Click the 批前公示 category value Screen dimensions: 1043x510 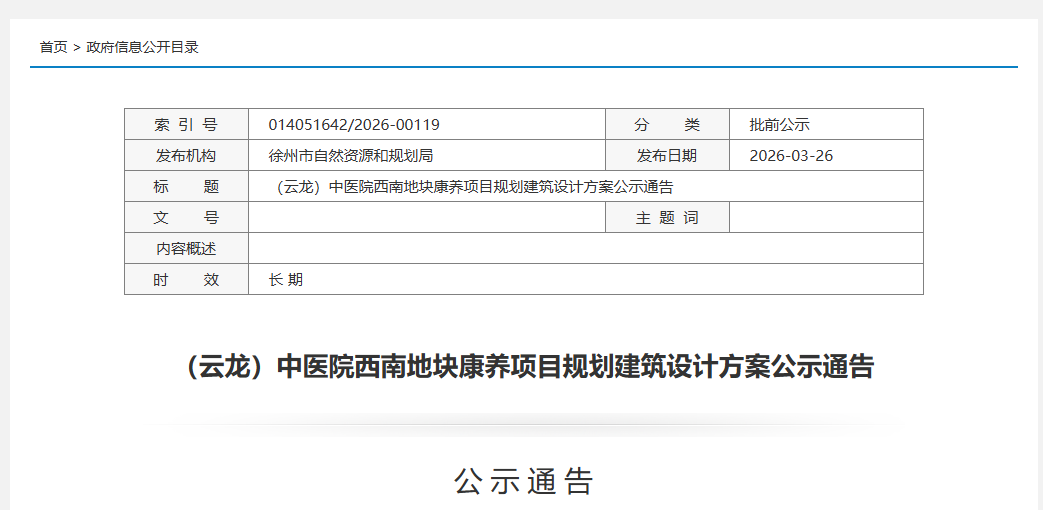779,125
